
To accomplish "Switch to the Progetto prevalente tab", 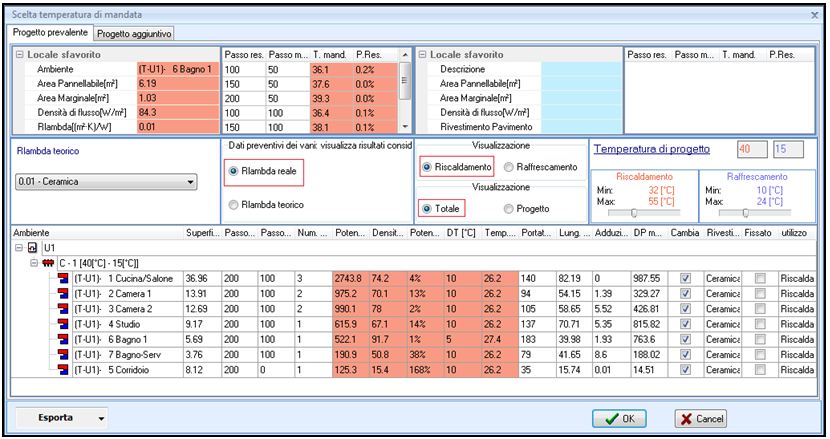I will click(50, 33).
